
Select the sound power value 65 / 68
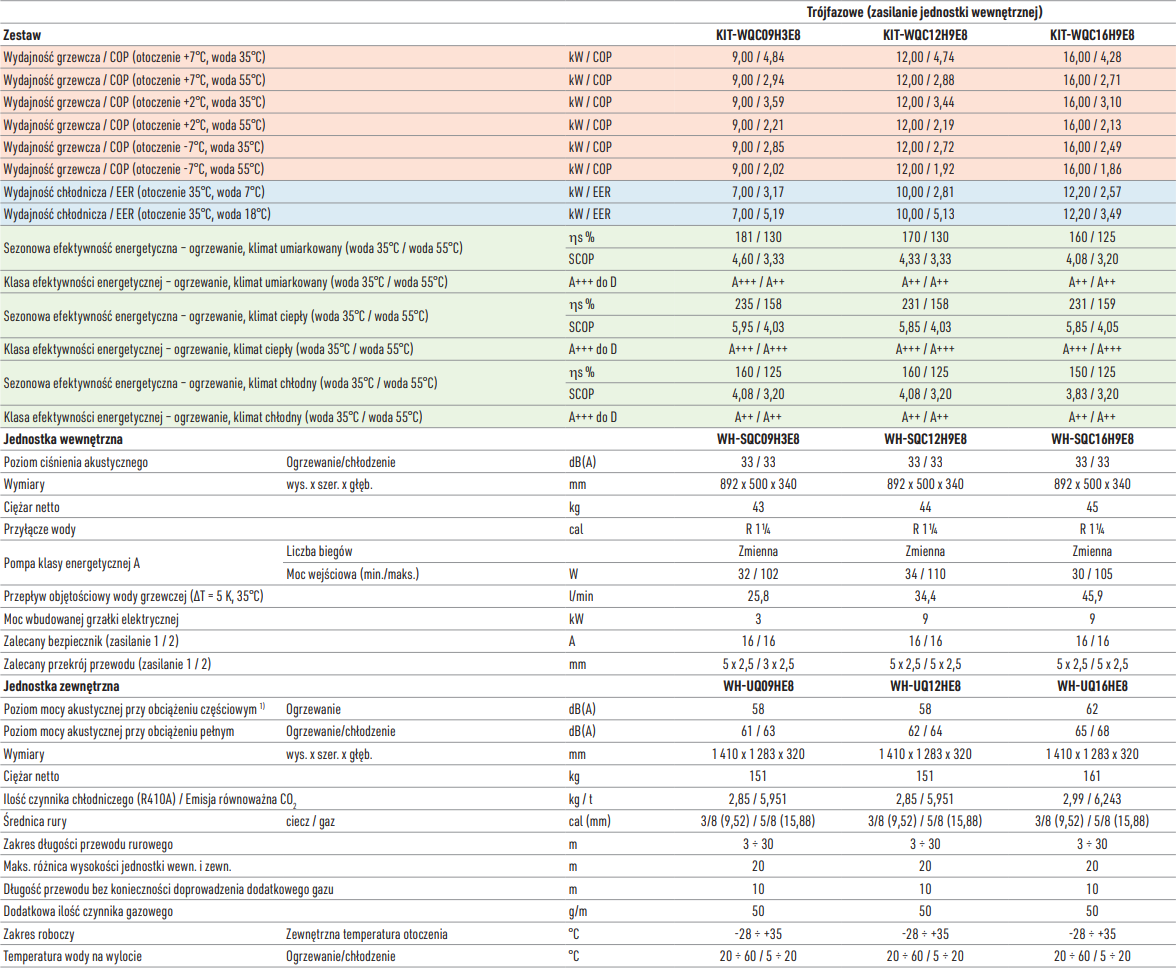[1092, 731]
